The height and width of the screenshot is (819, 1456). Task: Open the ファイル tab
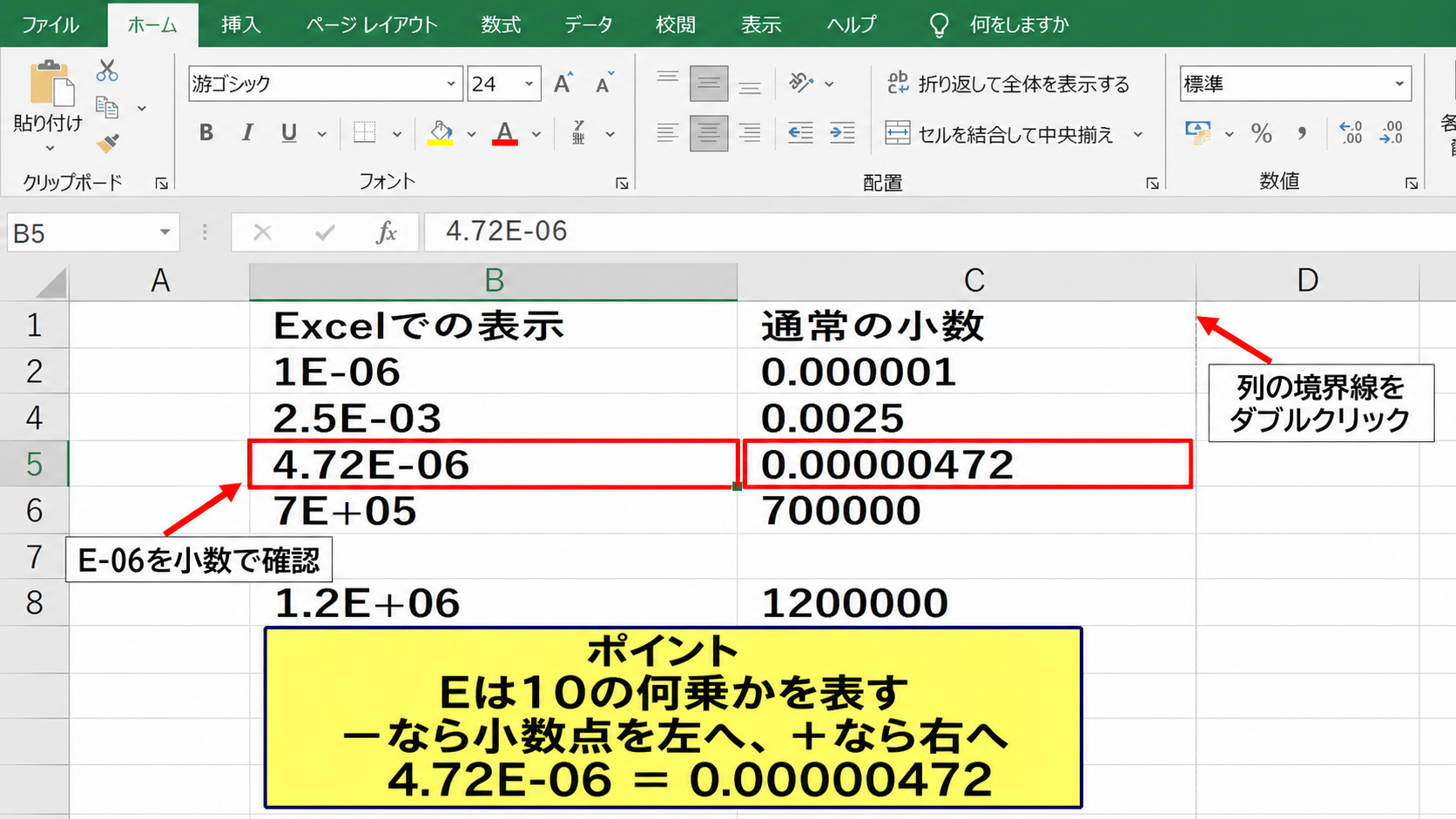tap(50, 24)
